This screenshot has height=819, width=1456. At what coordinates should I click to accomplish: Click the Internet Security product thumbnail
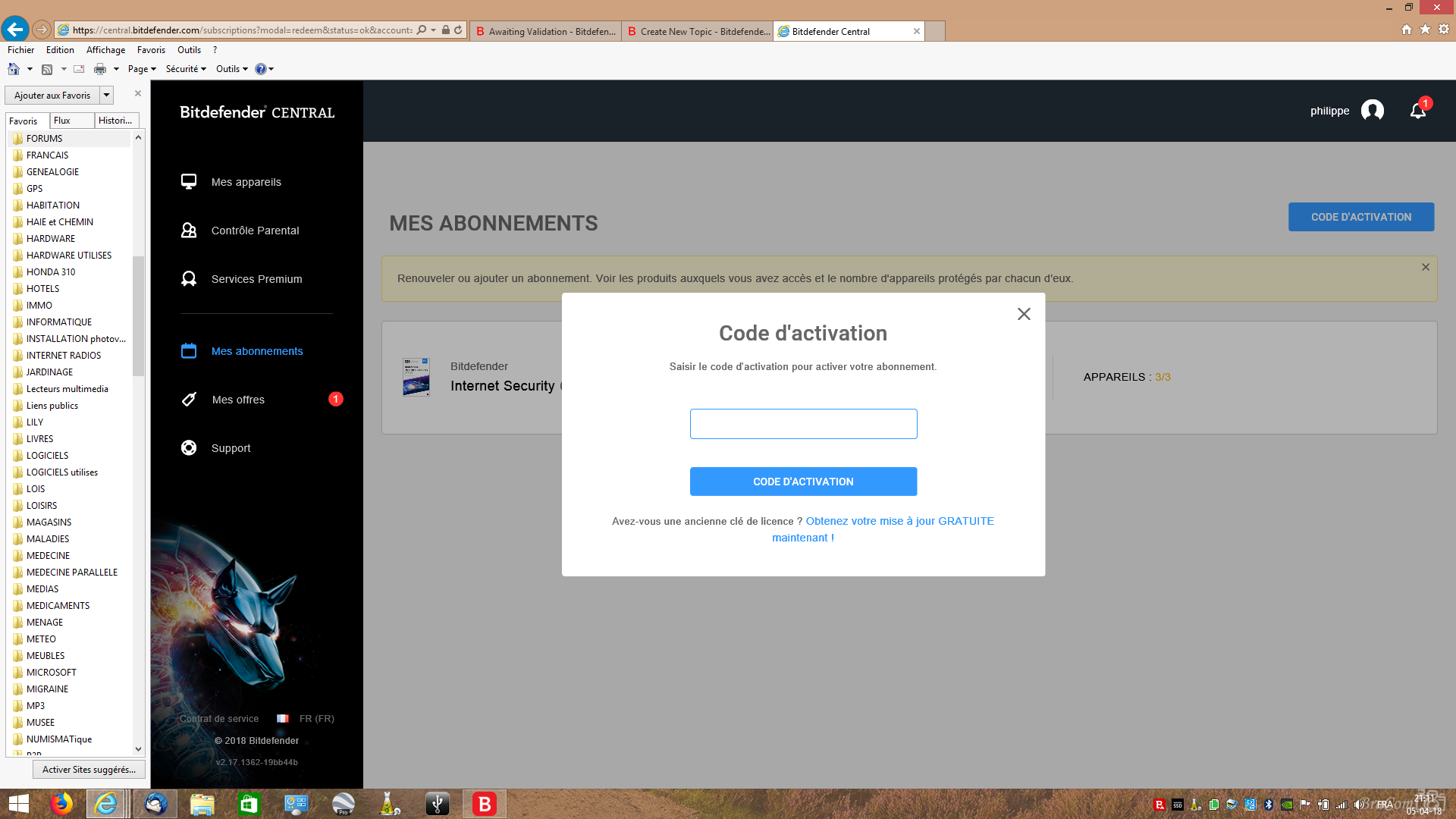click(x=416, y=377)
